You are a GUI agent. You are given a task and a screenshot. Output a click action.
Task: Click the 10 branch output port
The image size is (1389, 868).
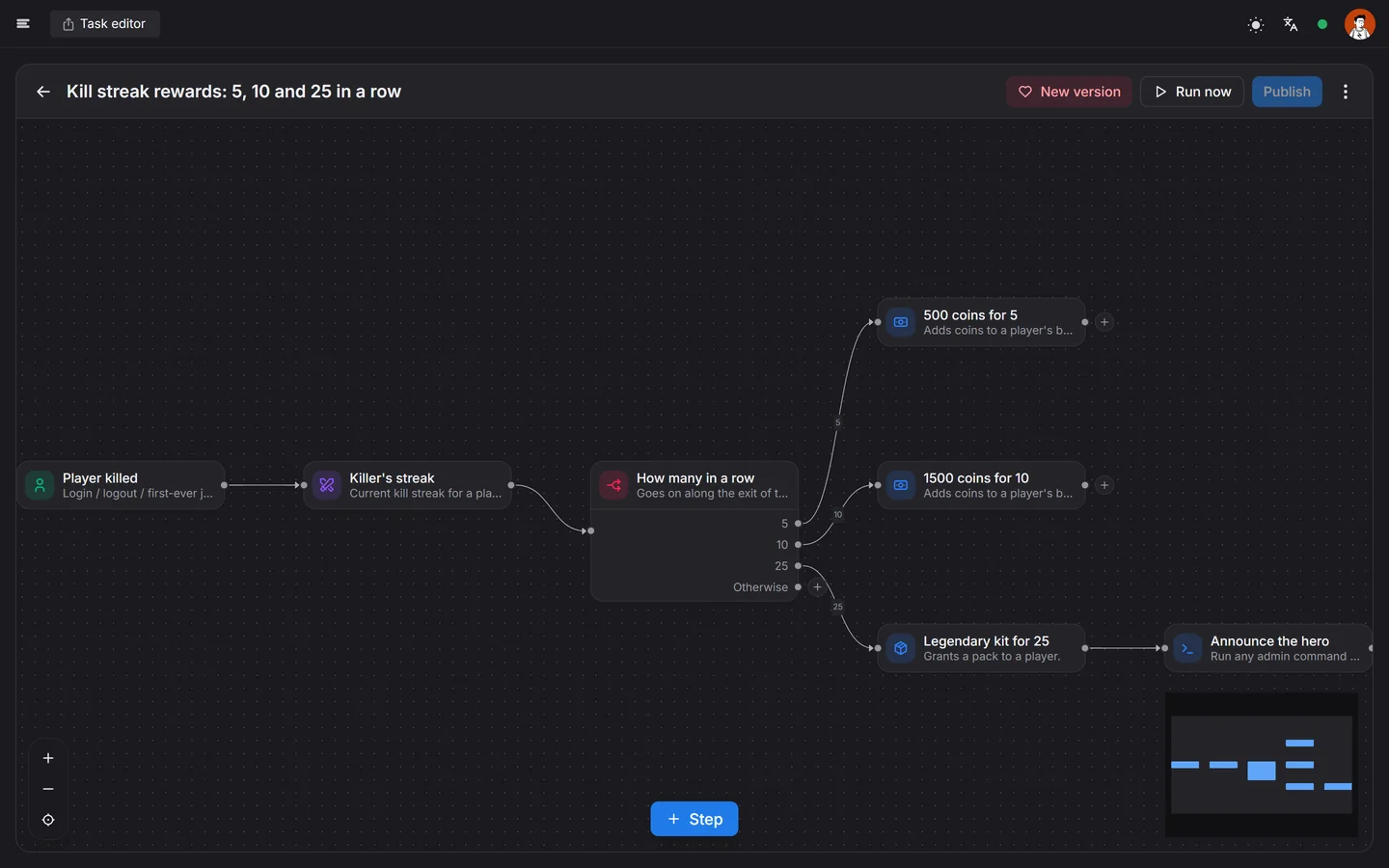tap(798, 545)
